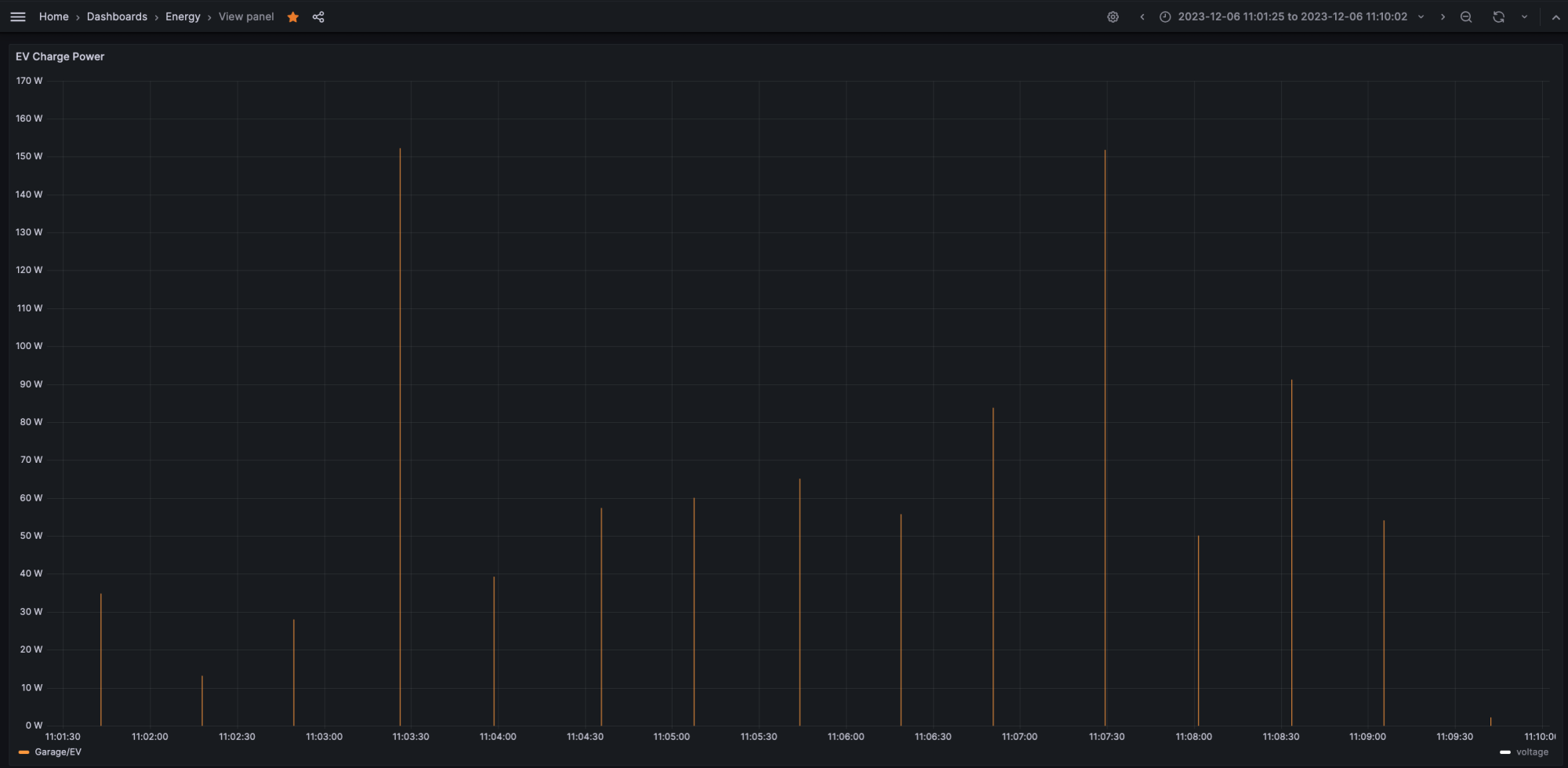Viewport: 1568px width, 768px height.
Task: Open the hamburger navigation menu
Action: [x=18, y=16]
